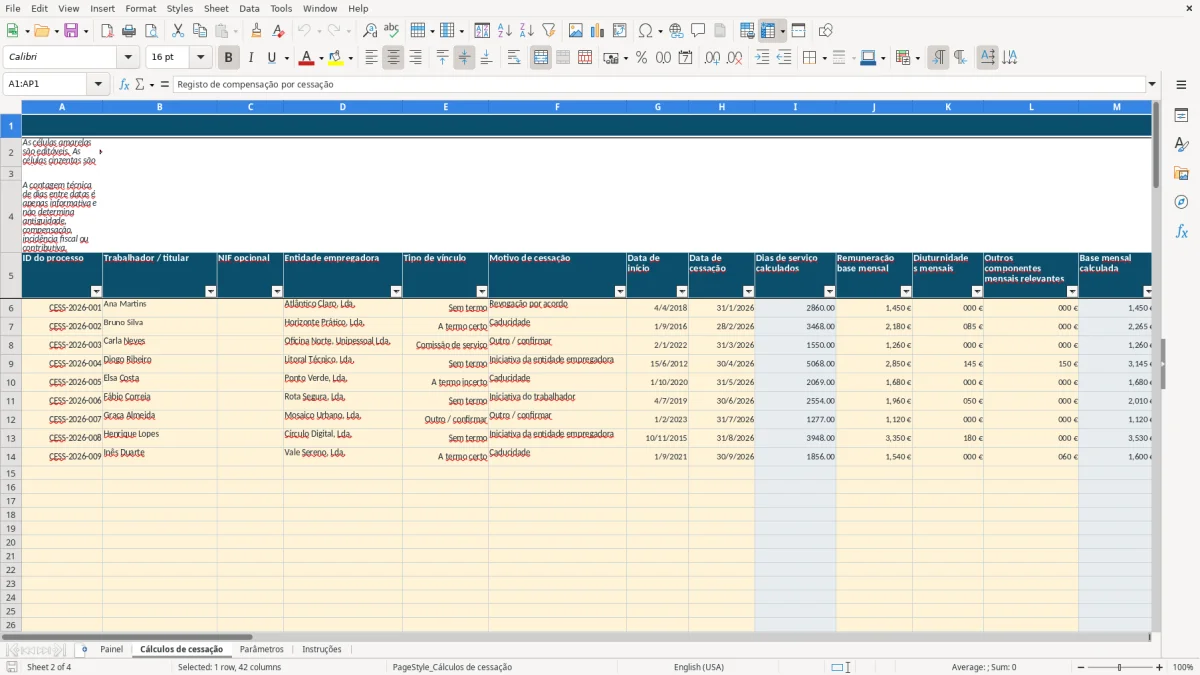Open font color dropdown arrow
Screen dimensions: 1200x675
click(x=320, y=58)
